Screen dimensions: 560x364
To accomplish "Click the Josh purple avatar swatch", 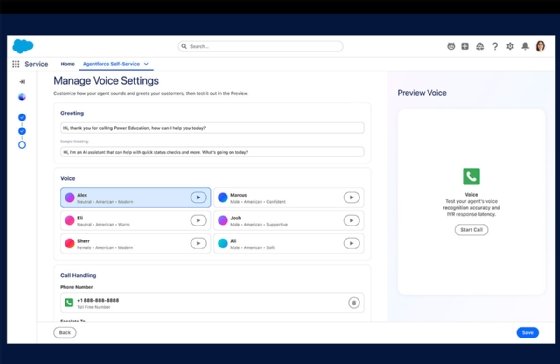I will 223,220.
